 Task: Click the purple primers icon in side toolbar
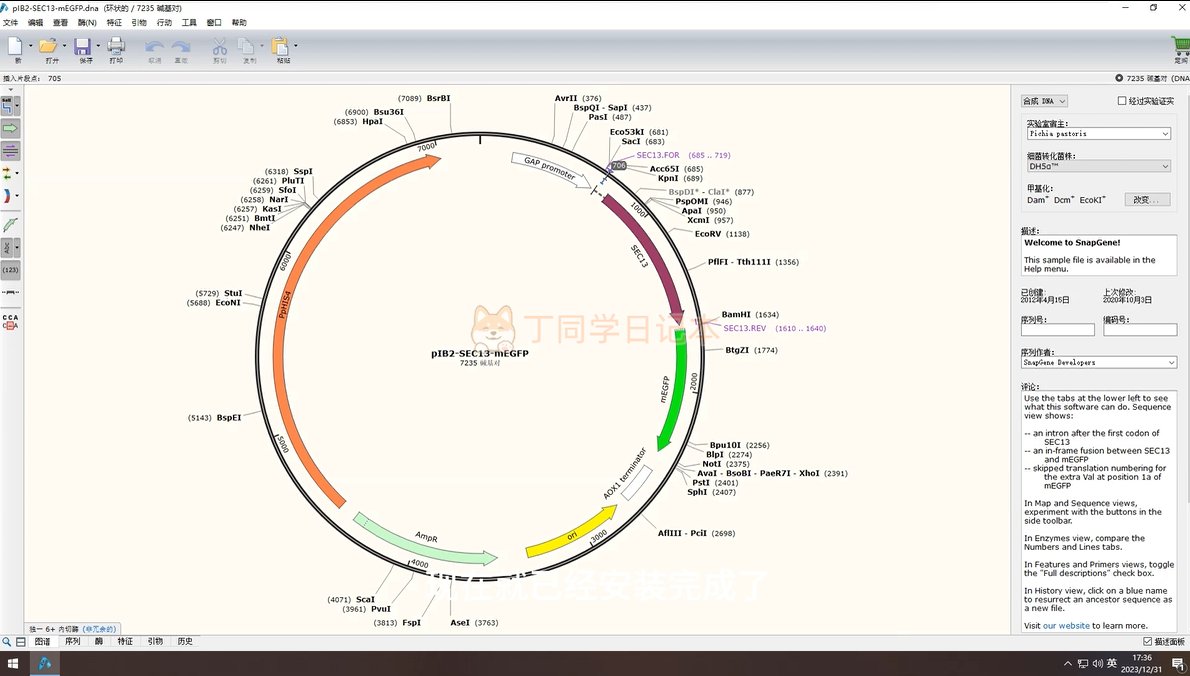click(10, 151)
